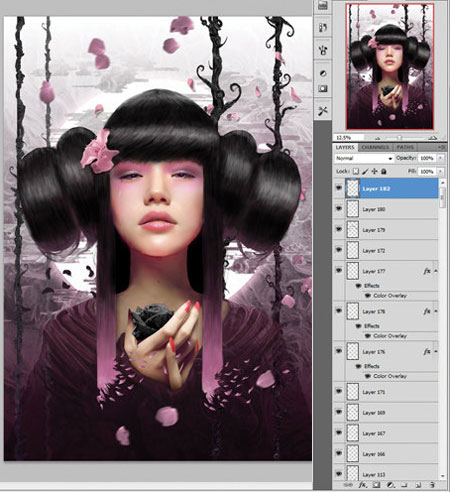This screenshot has height=492, width=450.
Task: Add a layer style via bottom fx icon
Action: pos(363,485)
